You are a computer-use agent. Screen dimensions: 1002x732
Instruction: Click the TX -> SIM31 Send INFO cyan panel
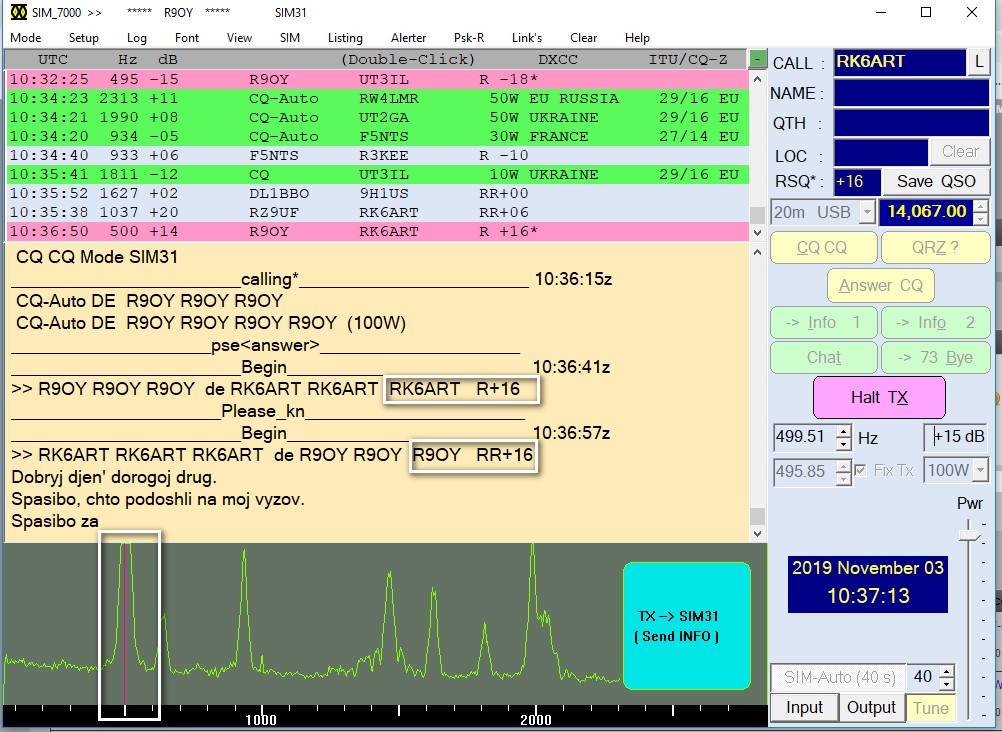tap(686, 626)
